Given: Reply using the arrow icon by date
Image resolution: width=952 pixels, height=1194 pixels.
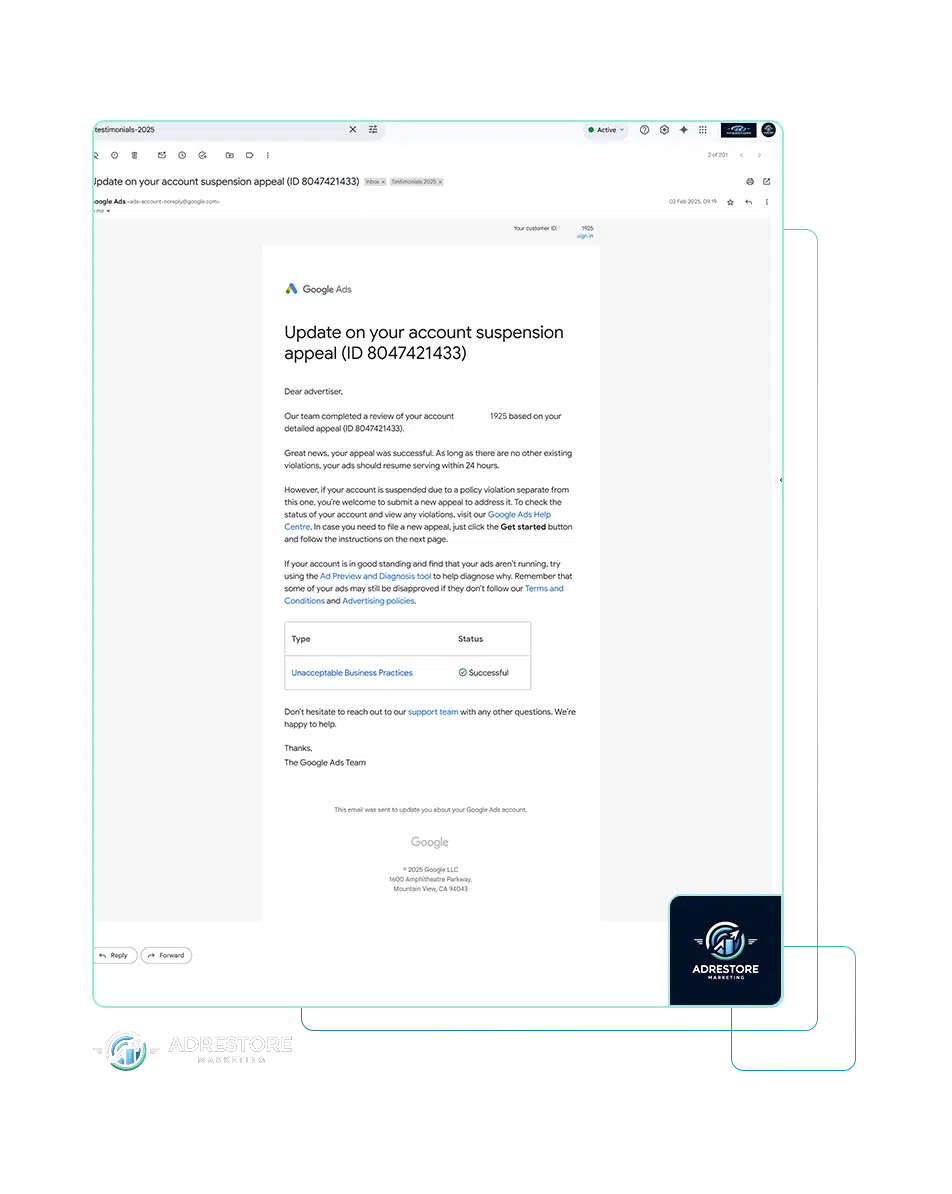Looking at the screenshot, I should [x=749, y=203].
